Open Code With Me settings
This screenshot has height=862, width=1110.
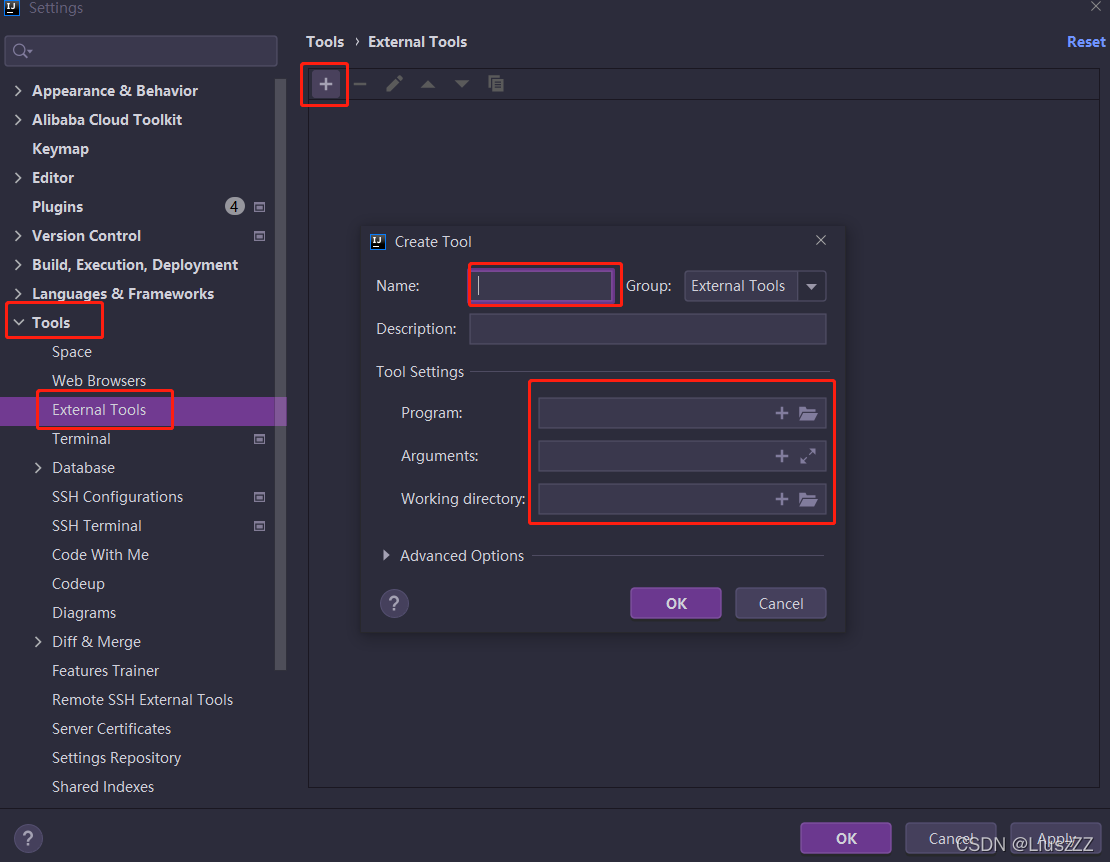click(100, 555)
